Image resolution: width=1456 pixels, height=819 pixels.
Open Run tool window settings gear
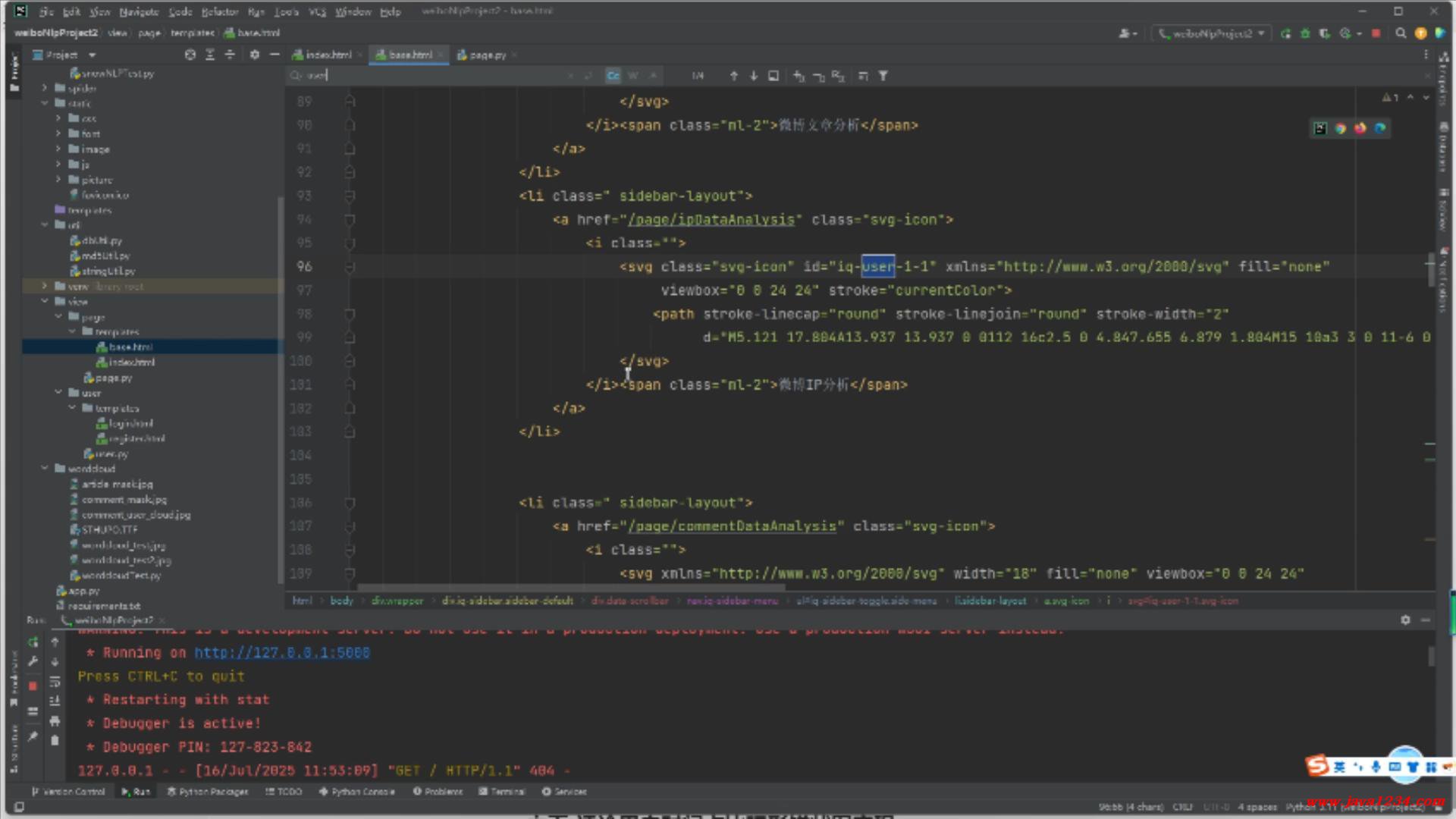(x=1405, y=620)
